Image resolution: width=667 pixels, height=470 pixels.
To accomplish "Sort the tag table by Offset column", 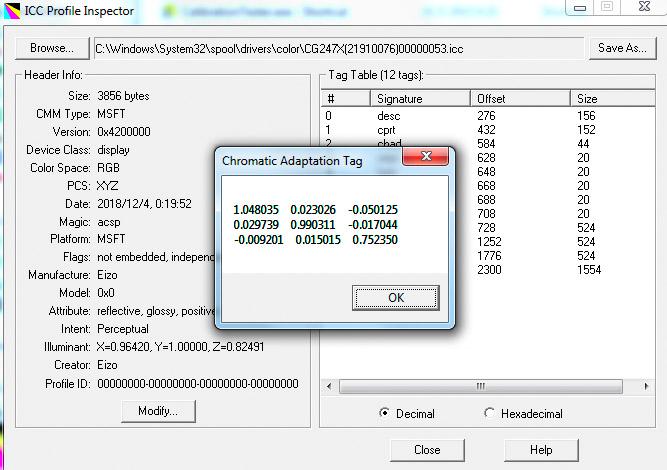I will (520, 98).
